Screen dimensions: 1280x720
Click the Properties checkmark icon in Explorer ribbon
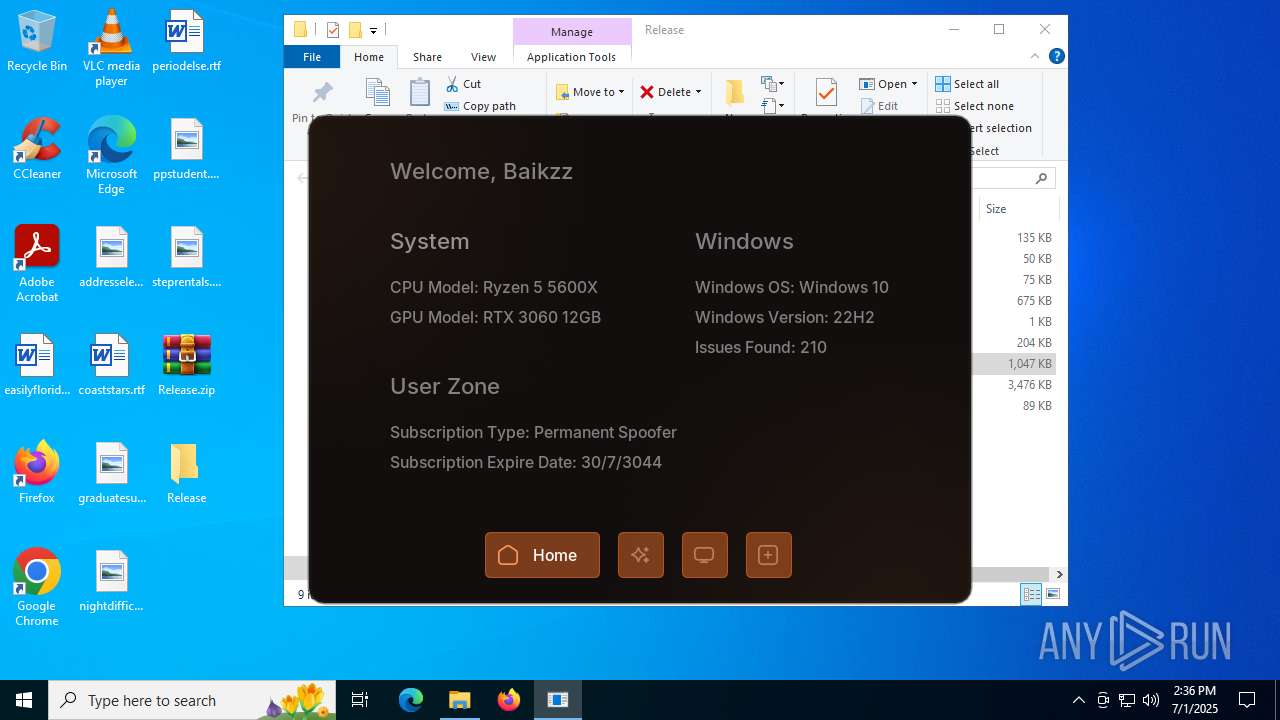click(826, 93)
